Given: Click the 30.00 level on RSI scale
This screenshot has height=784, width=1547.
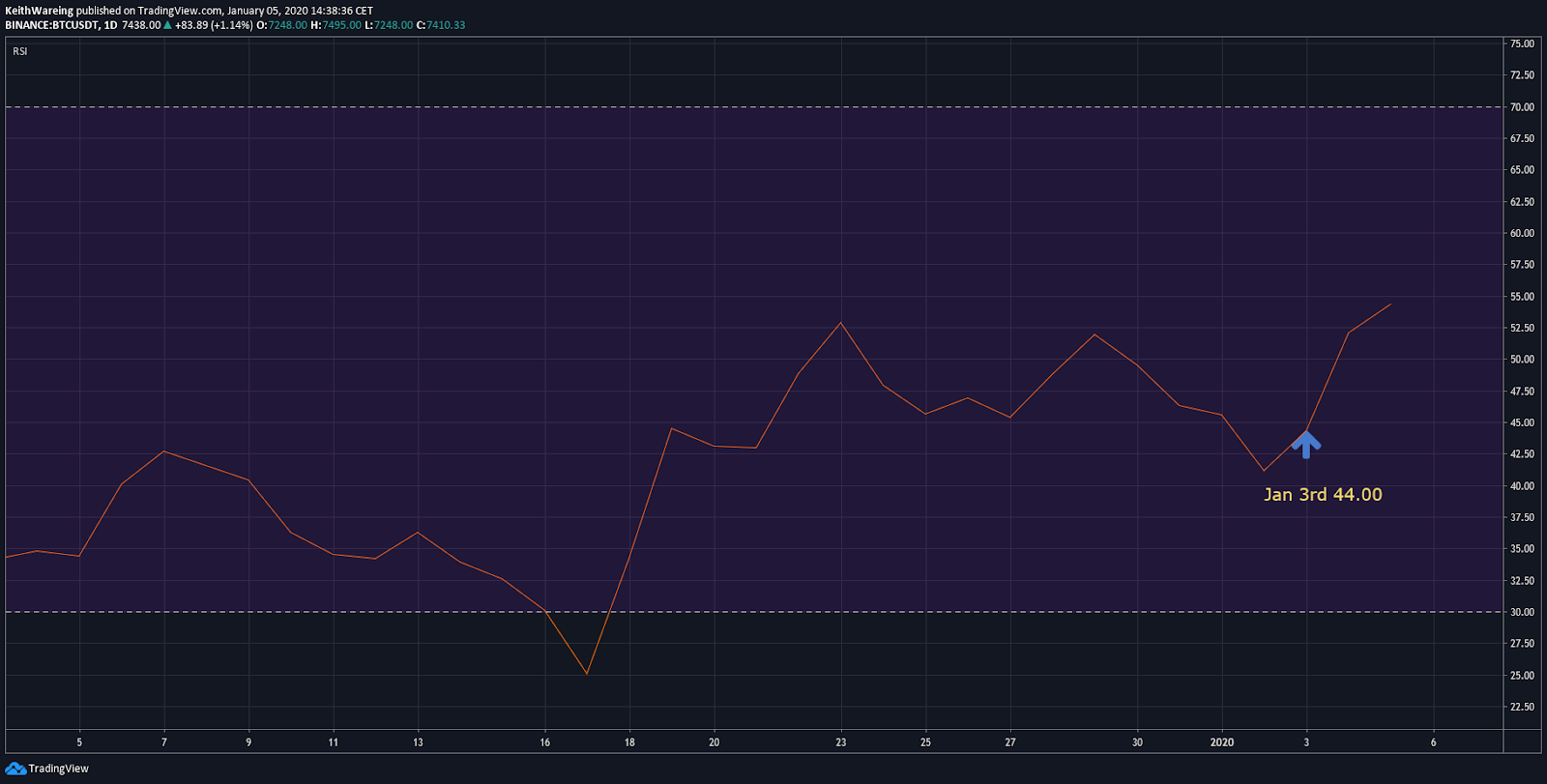Looking at the screenshot, I should click(x=1523, y=612).
